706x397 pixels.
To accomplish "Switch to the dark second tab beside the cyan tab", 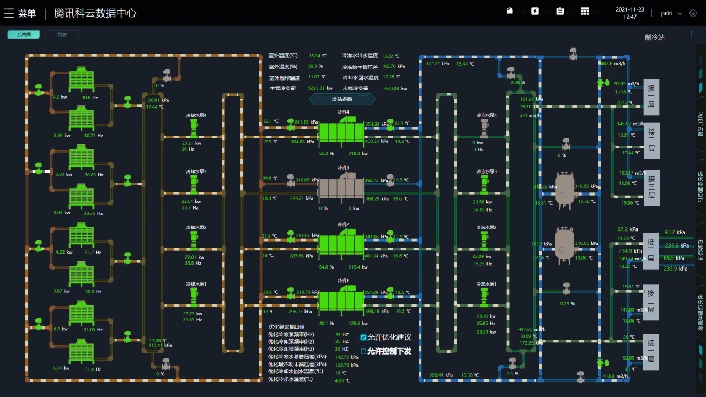I will pyautogui.click(x=62, y=34).
